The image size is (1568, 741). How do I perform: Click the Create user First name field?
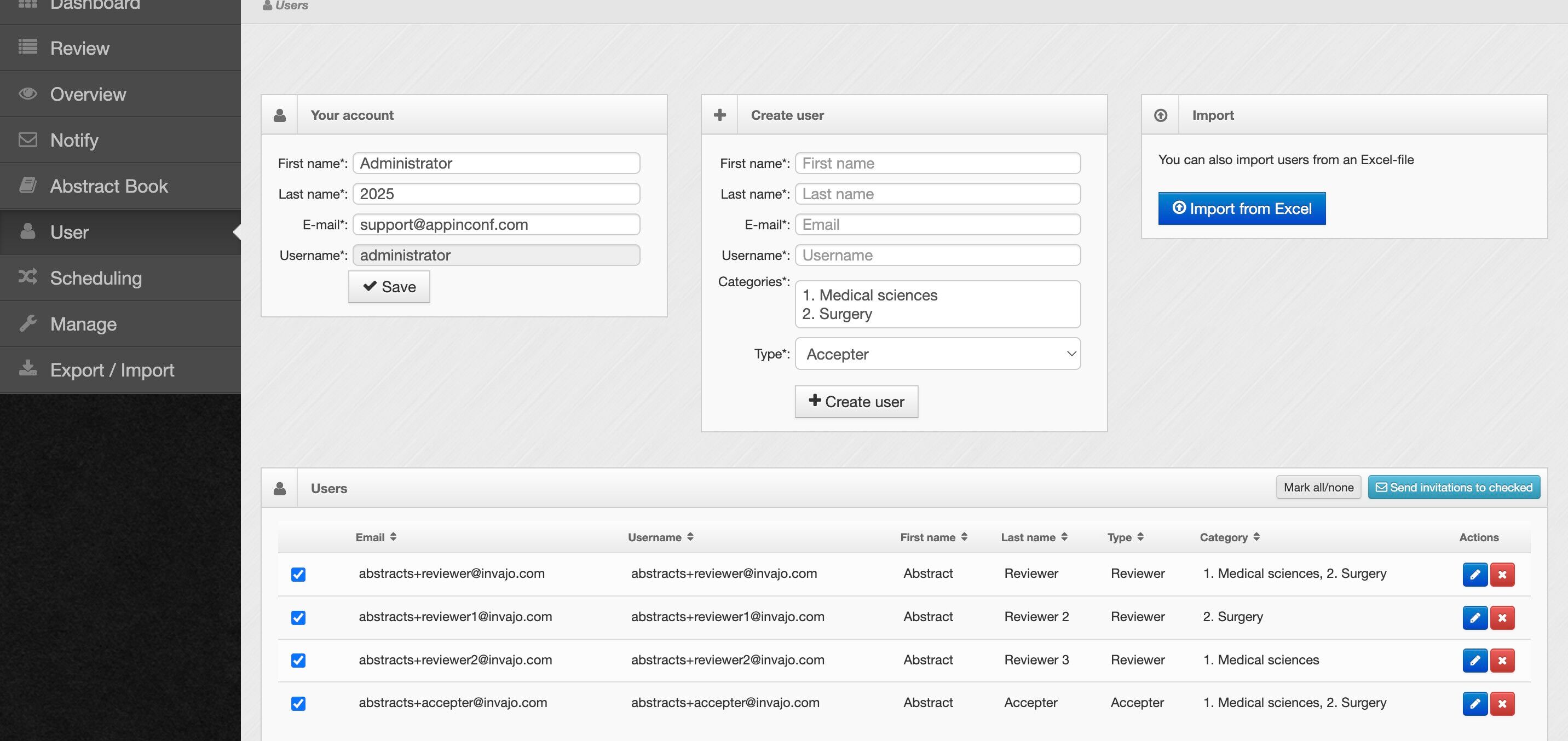pos(937,163)
